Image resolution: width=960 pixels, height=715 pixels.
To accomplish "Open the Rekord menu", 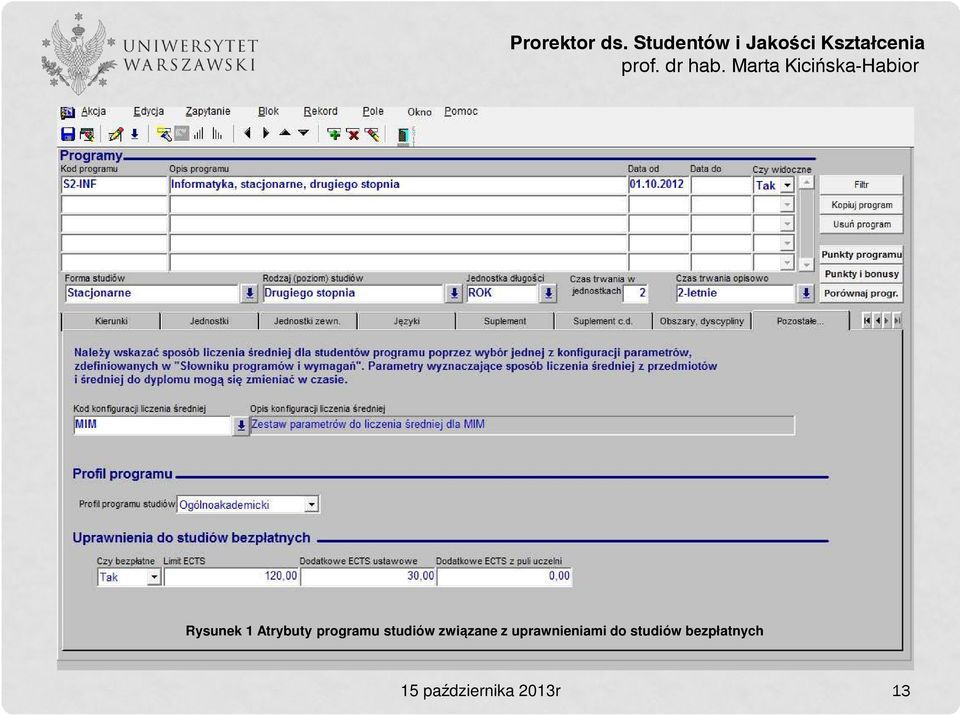I will pyautogui.click(x=320, y=111).
